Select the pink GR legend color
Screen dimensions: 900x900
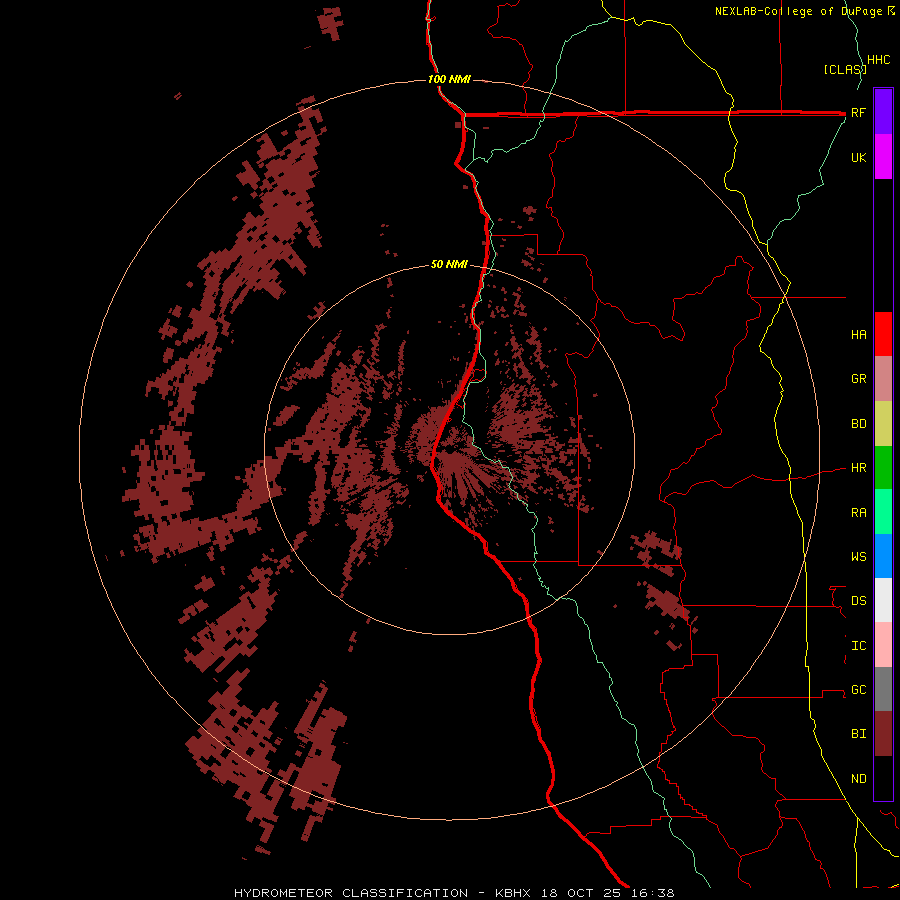(x=883, y=379)
